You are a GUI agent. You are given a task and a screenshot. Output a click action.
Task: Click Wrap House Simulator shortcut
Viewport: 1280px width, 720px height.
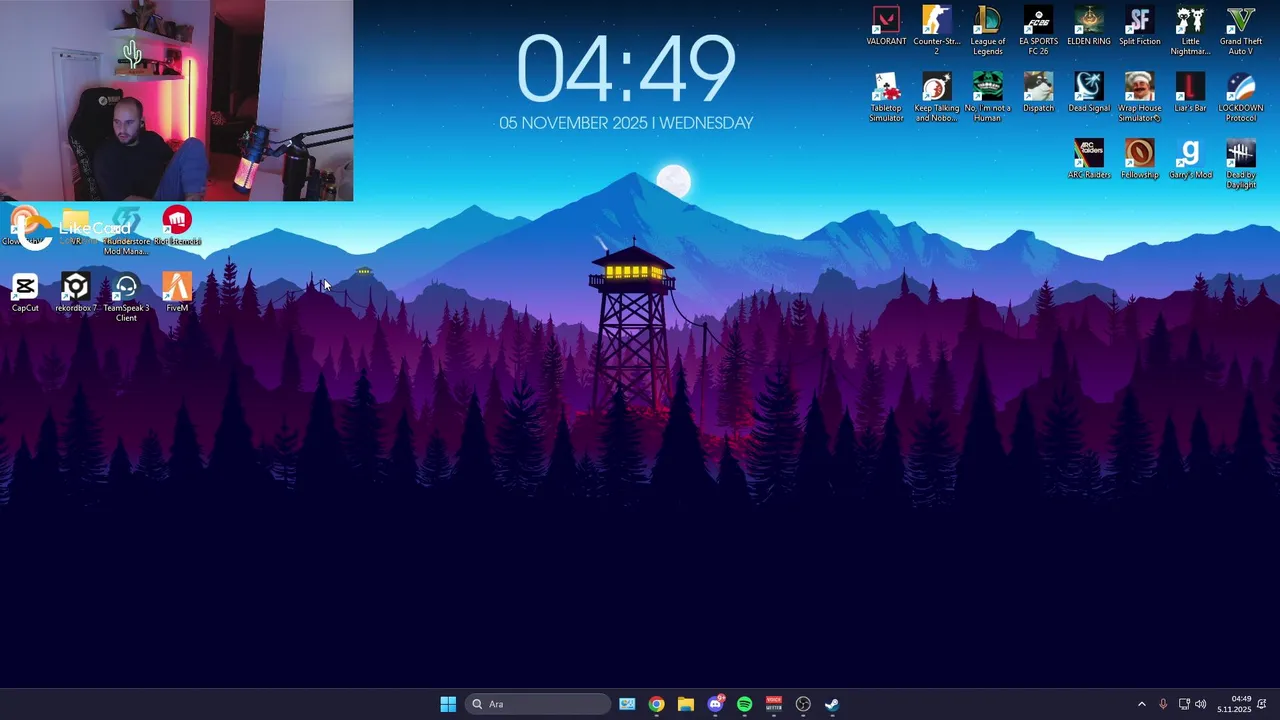pyautogui.click(x=1140, y=98)
